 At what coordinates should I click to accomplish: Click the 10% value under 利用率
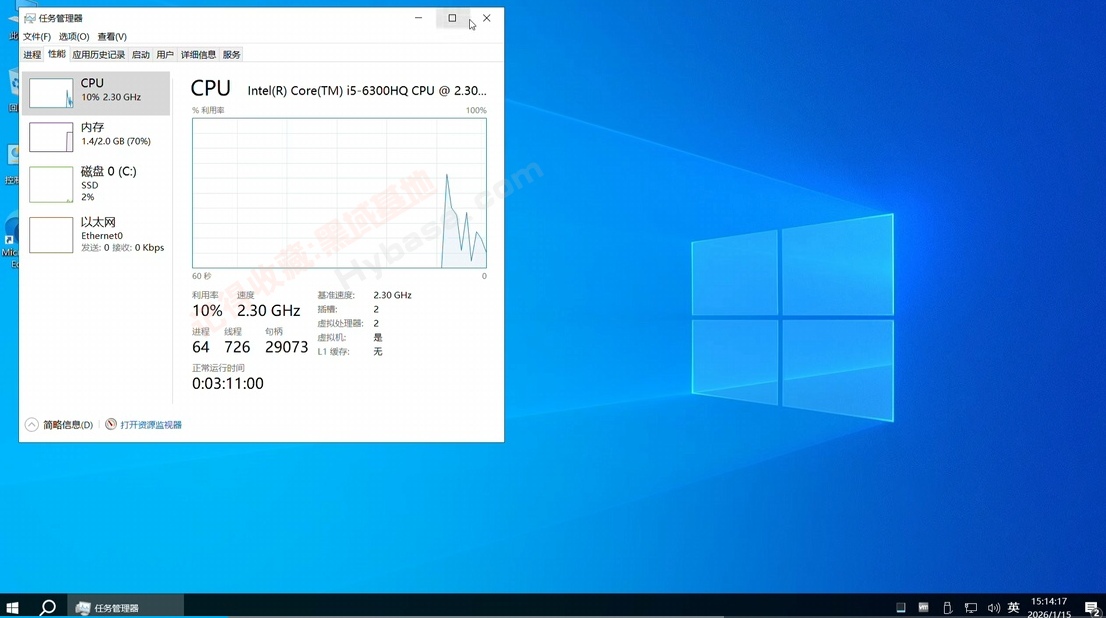[x=207, y=310]
